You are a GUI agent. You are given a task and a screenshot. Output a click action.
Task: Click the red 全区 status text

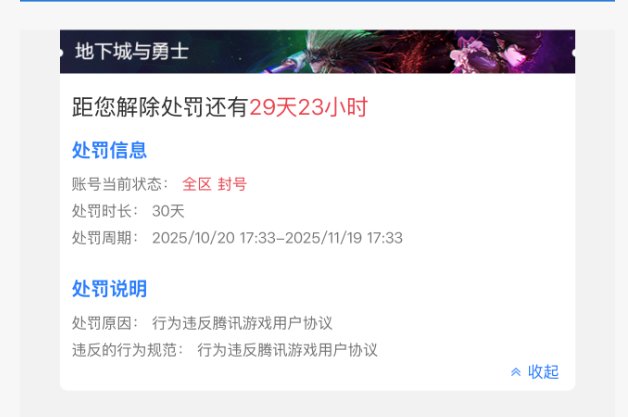click(x=197, y=184)
